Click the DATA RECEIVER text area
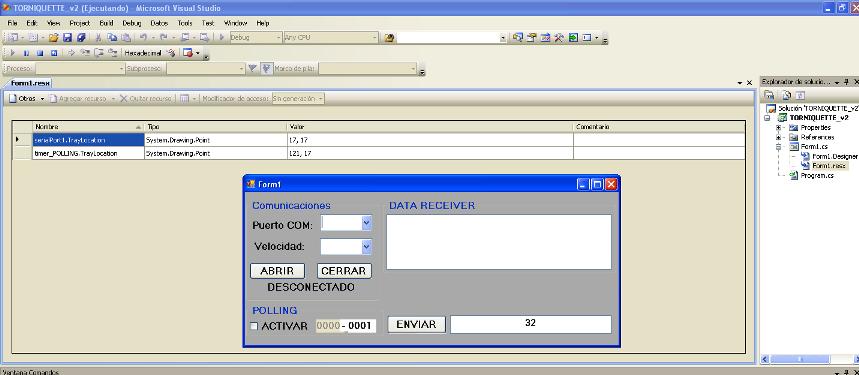This screenshot has width=859, height=375. (499, 242)
